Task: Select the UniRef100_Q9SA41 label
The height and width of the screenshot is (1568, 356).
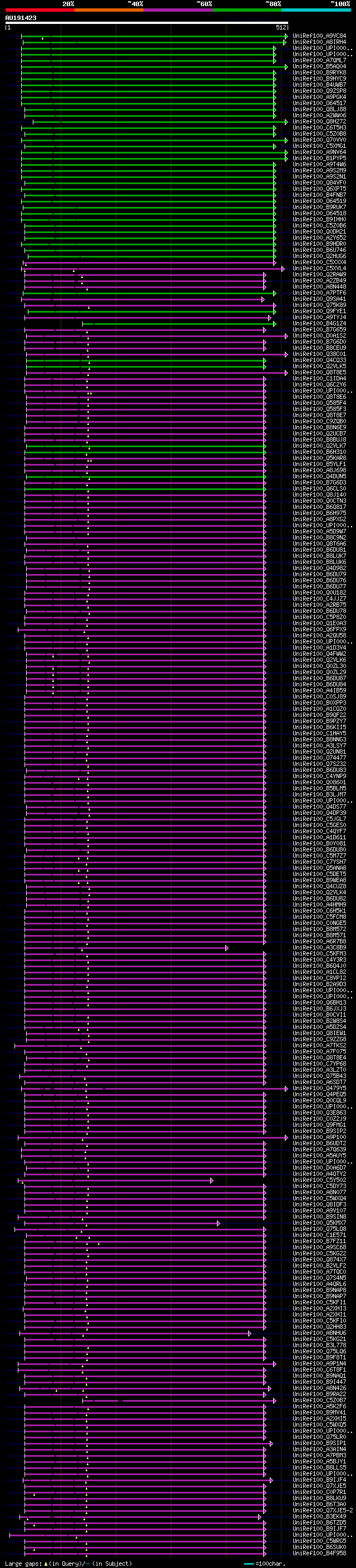Action: [319, 299]
